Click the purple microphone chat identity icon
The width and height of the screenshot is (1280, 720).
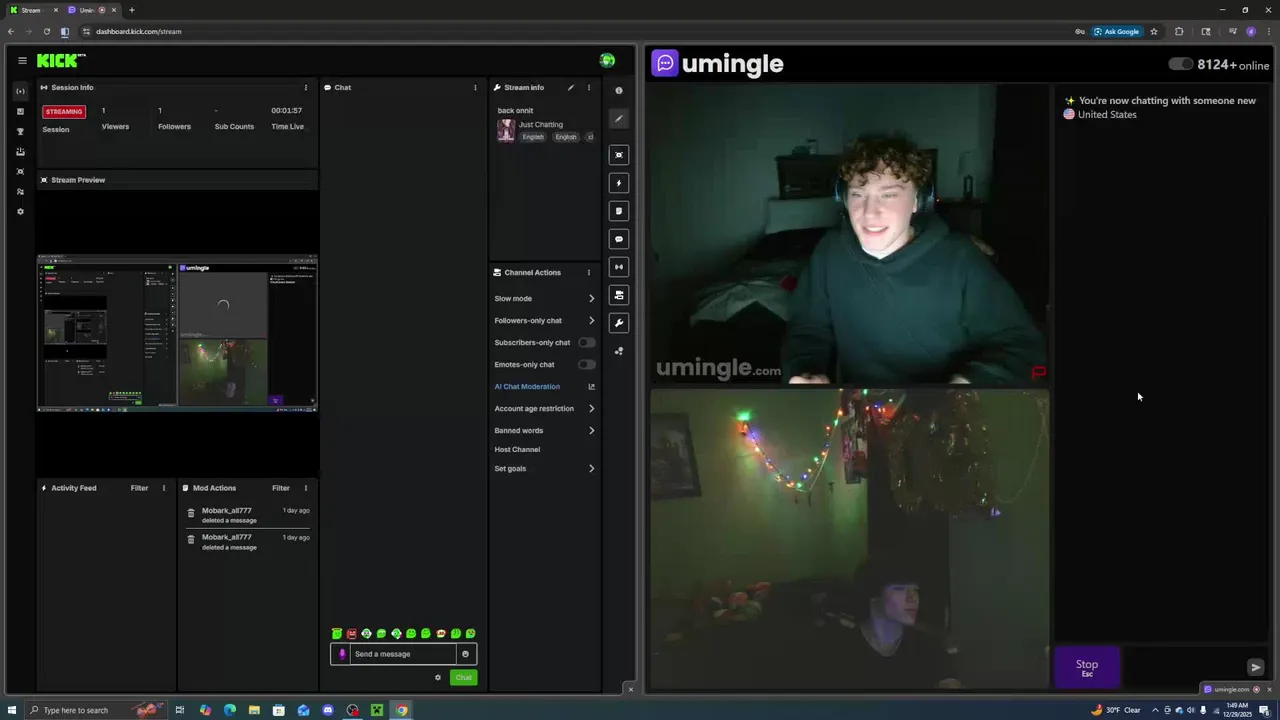(x=342, y=654)
